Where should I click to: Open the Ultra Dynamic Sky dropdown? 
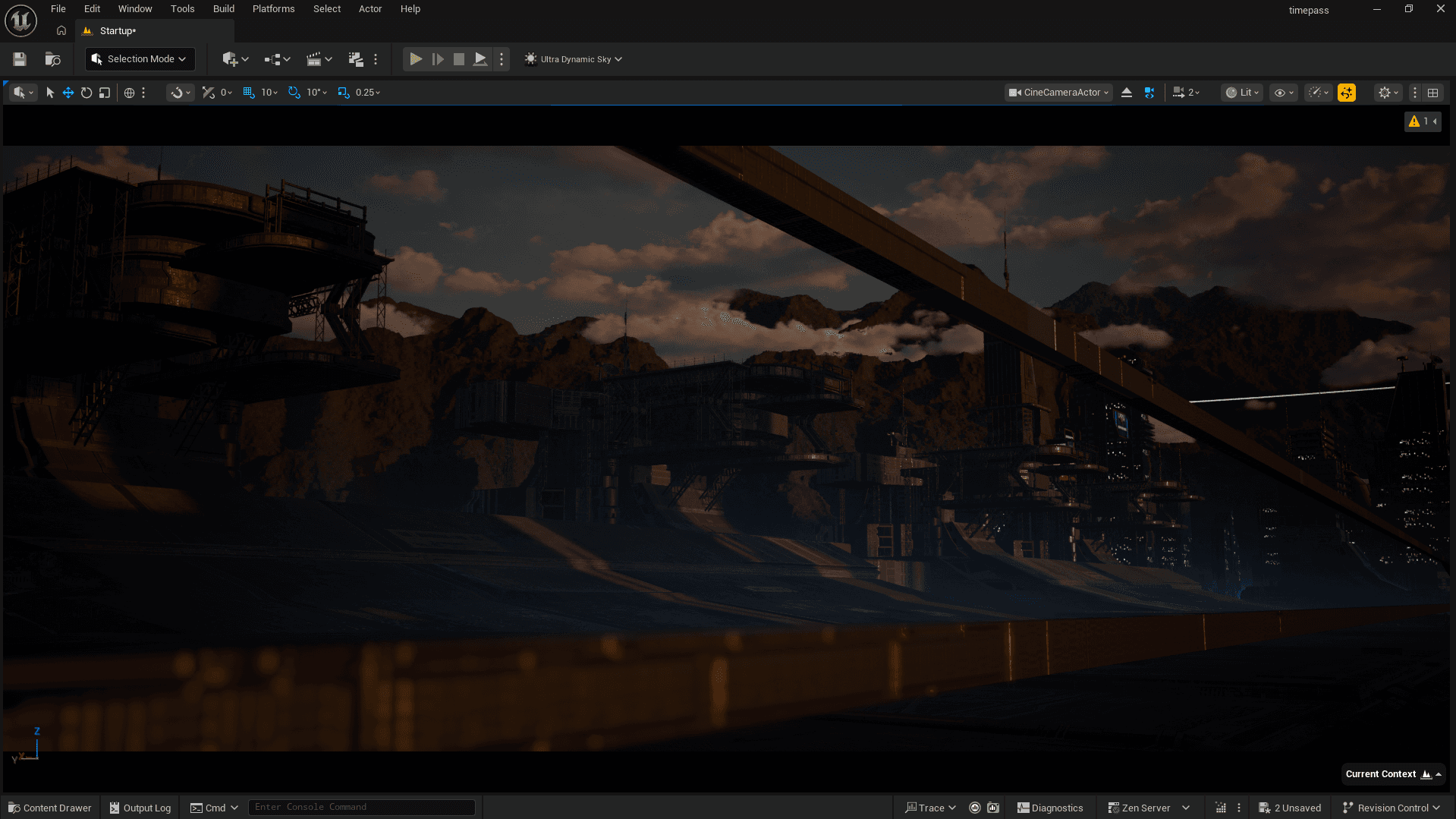(x=573, y=58)
